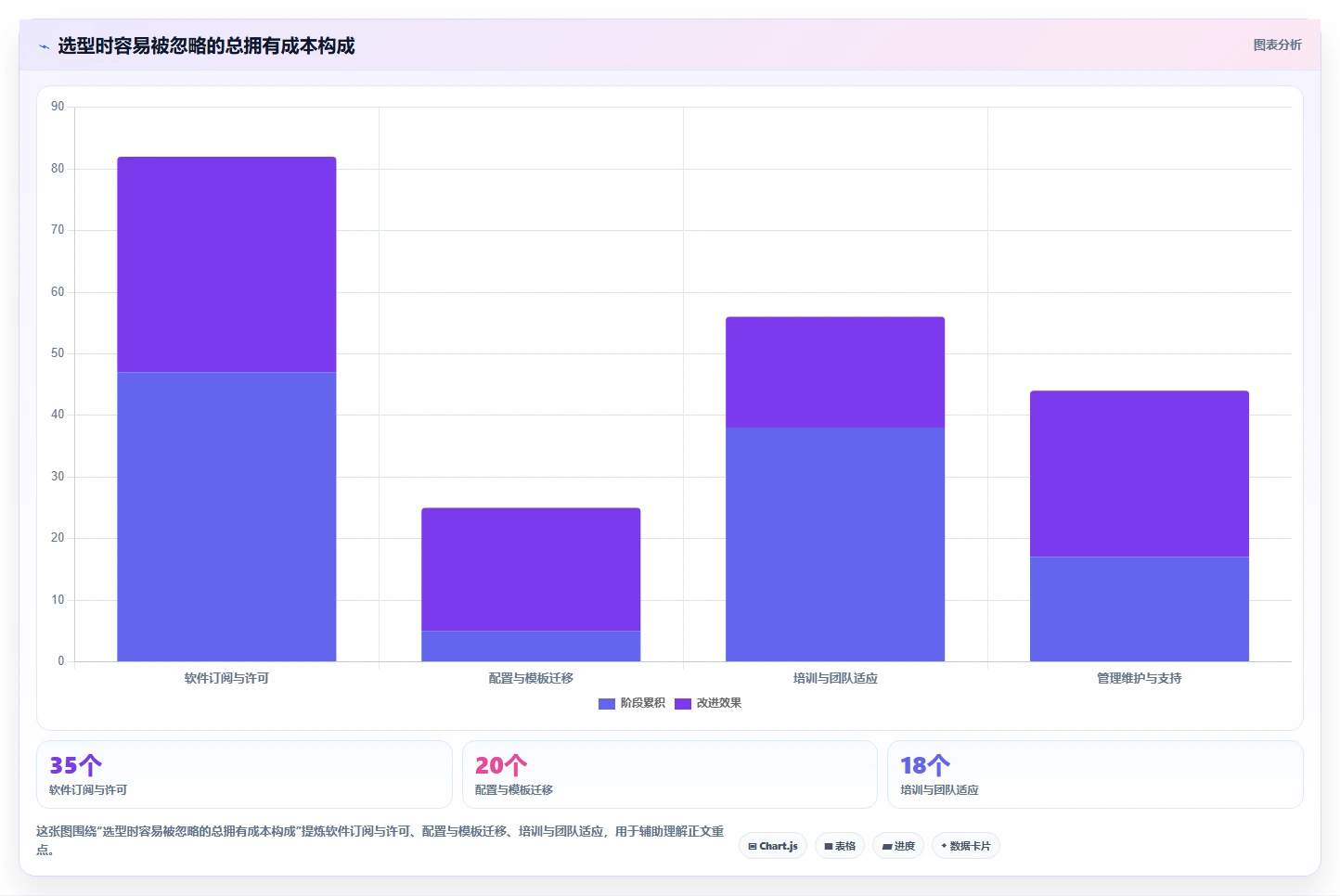
Task: Click the y-axis value 50
Action: tap(58, 353)
